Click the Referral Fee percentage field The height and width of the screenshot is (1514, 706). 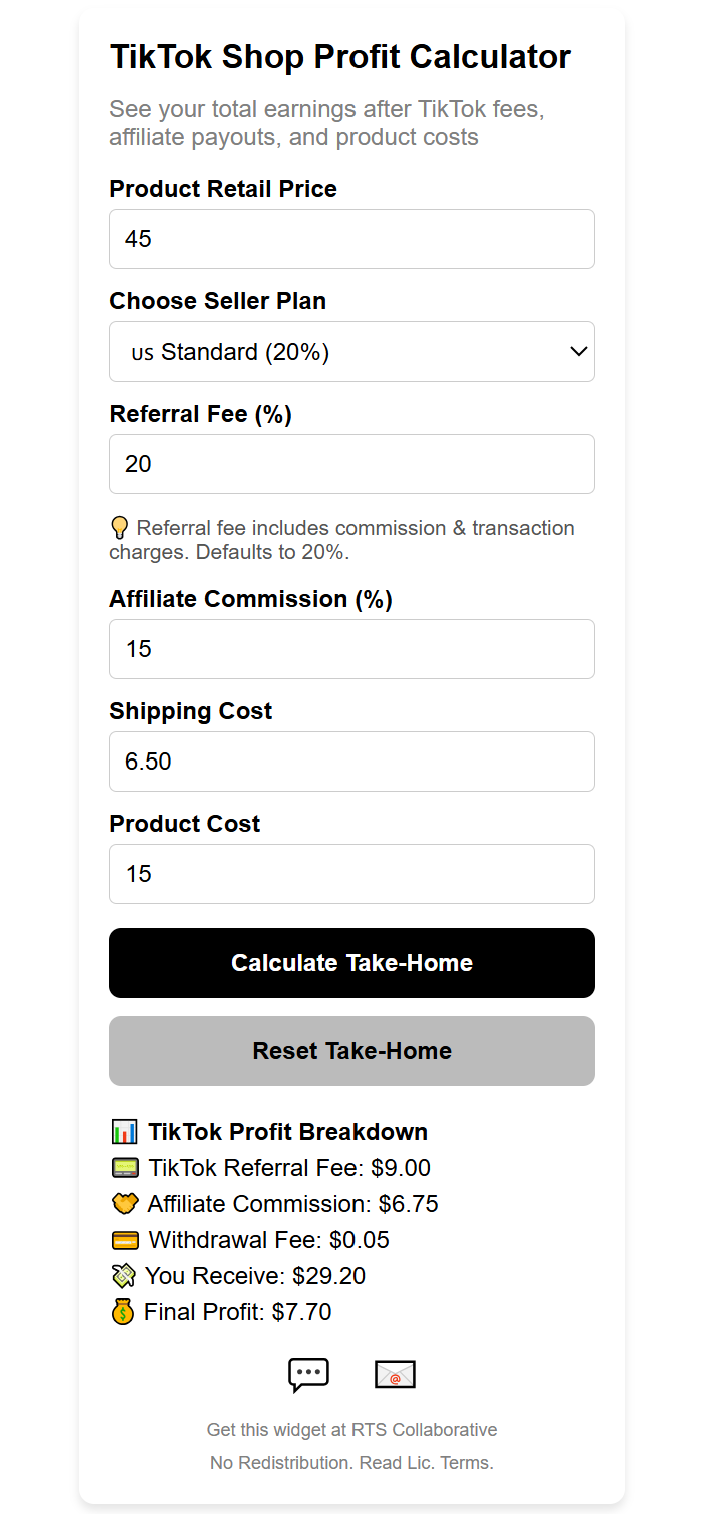(x=352, y=464)
